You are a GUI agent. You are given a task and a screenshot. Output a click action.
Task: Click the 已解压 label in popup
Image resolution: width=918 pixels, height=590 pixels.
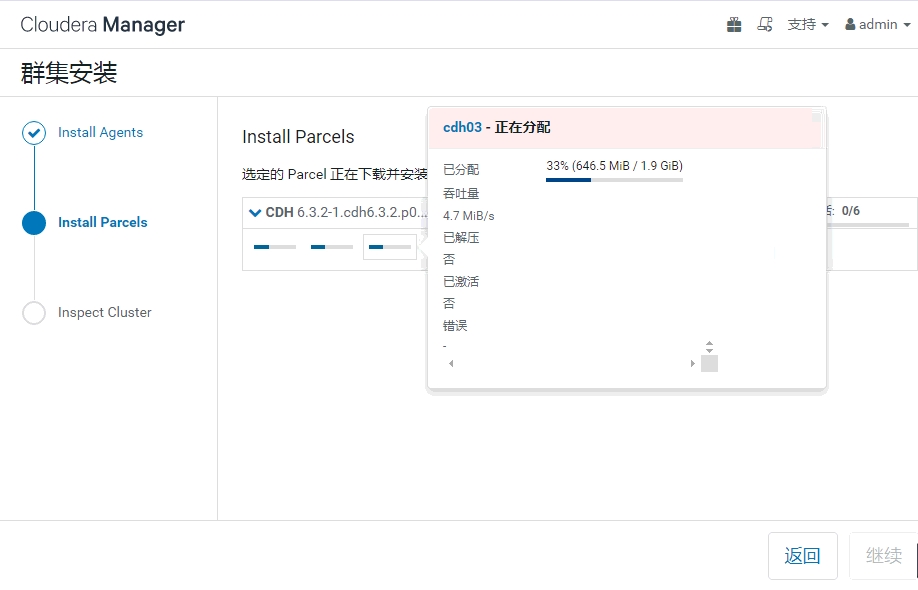pyautogui.click(x=461, y=237)
